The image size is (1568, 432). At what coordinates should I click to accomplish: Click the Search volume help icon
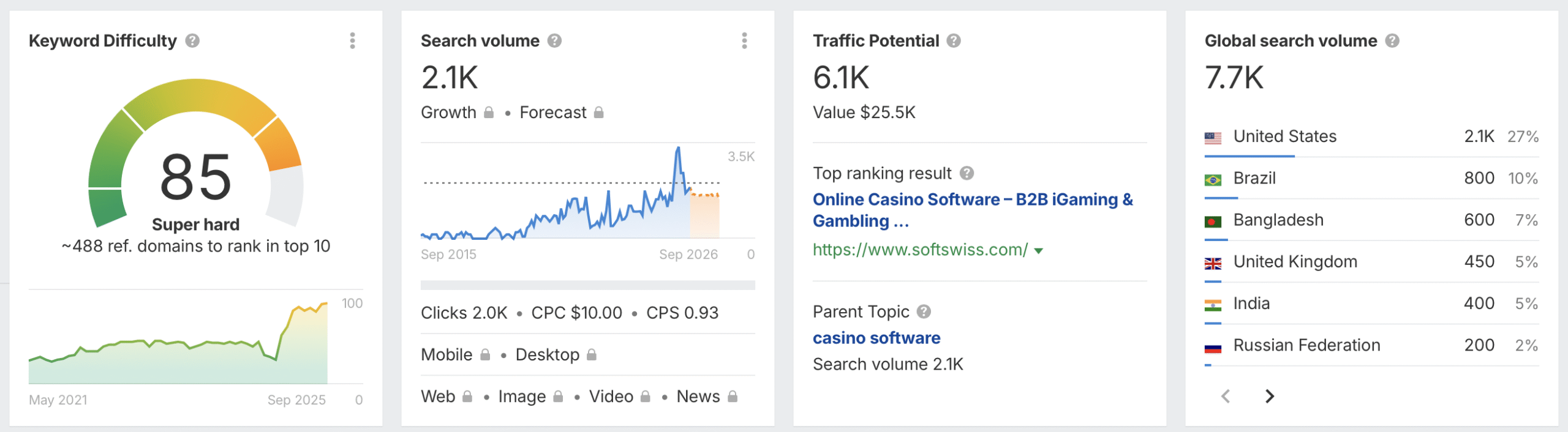(x=554, y=41)
